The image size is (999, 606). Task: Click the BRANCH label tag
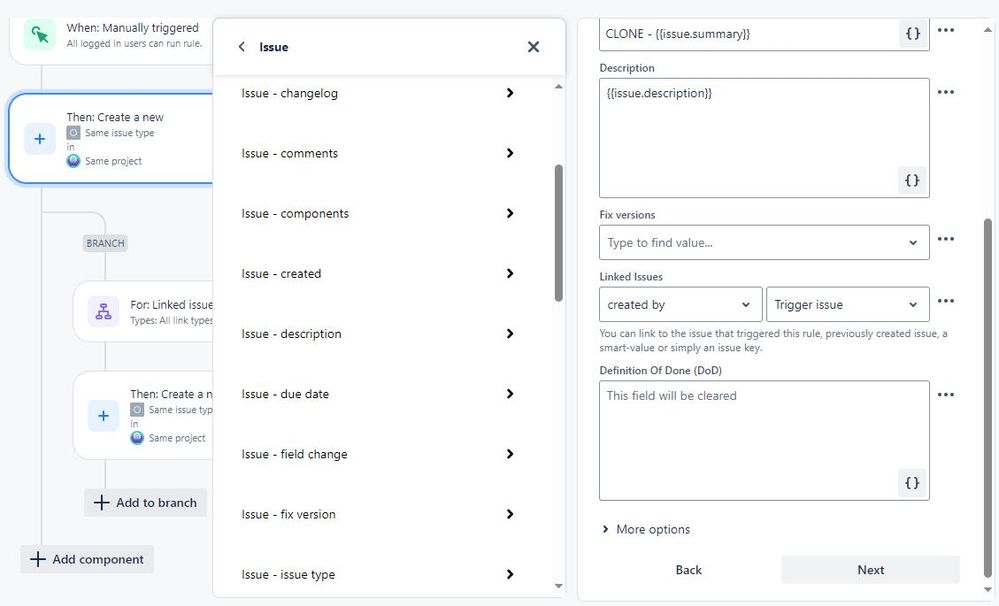[x=106, y=243]
